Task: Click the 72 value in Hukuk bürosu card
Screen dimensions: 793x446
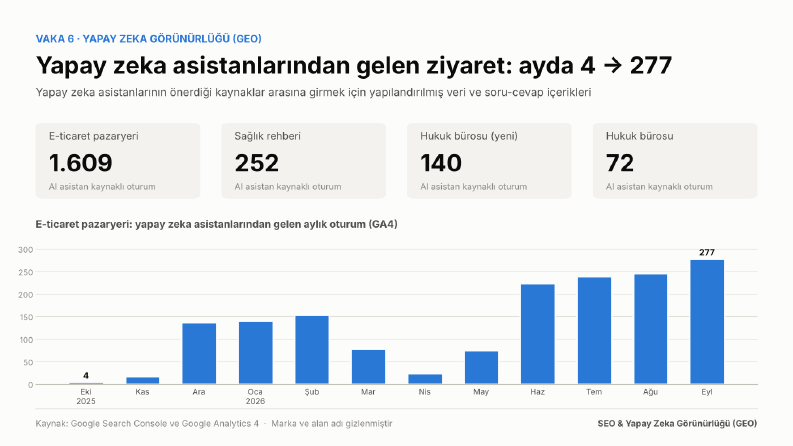Action: [620, 163]
